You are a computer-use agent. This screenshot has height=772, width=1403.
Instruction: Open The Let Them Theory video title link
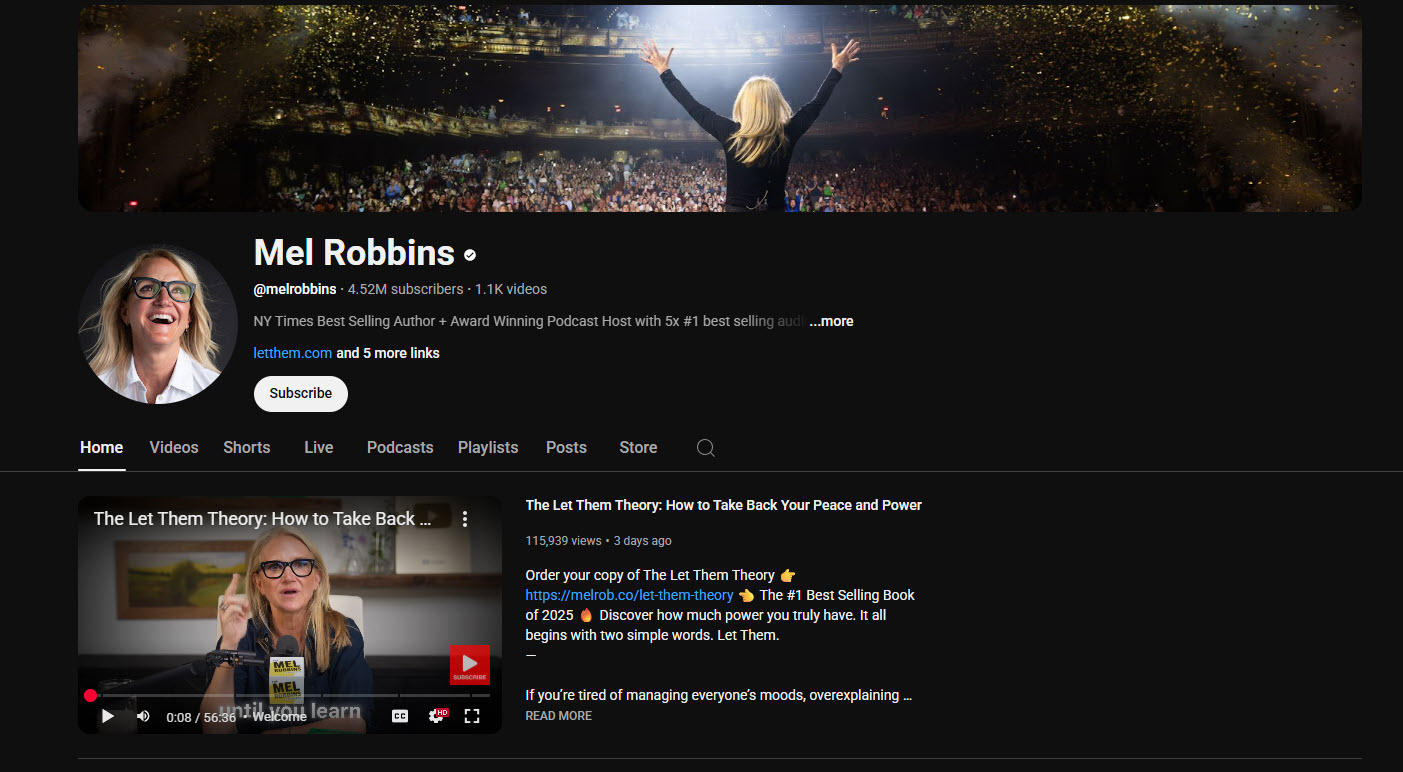[x=724, y=505]
